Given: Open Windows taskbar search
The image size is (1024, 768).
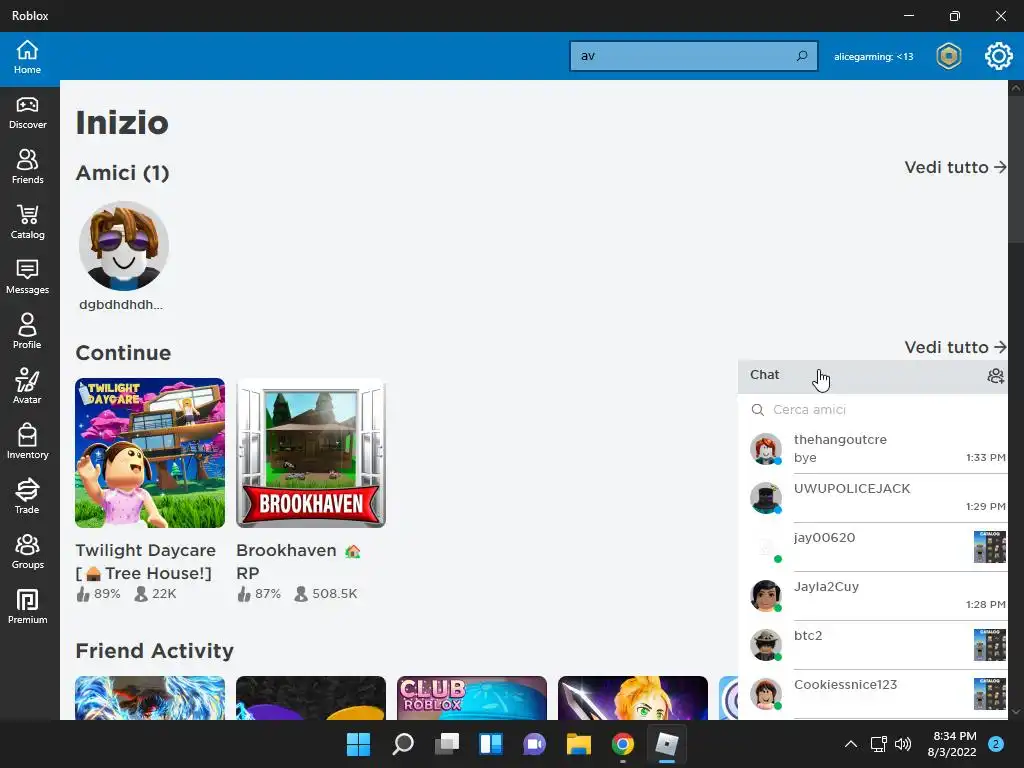Looking at the screenshot, I should [402, 744].
